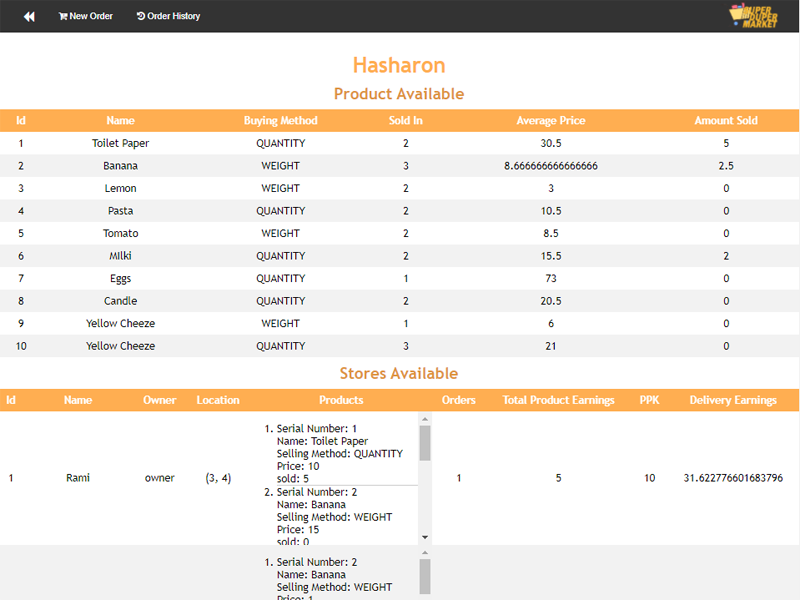Click the history clock icon beside Order History
800x600 pixels.
pyautogui.click(x=141, y=16)
